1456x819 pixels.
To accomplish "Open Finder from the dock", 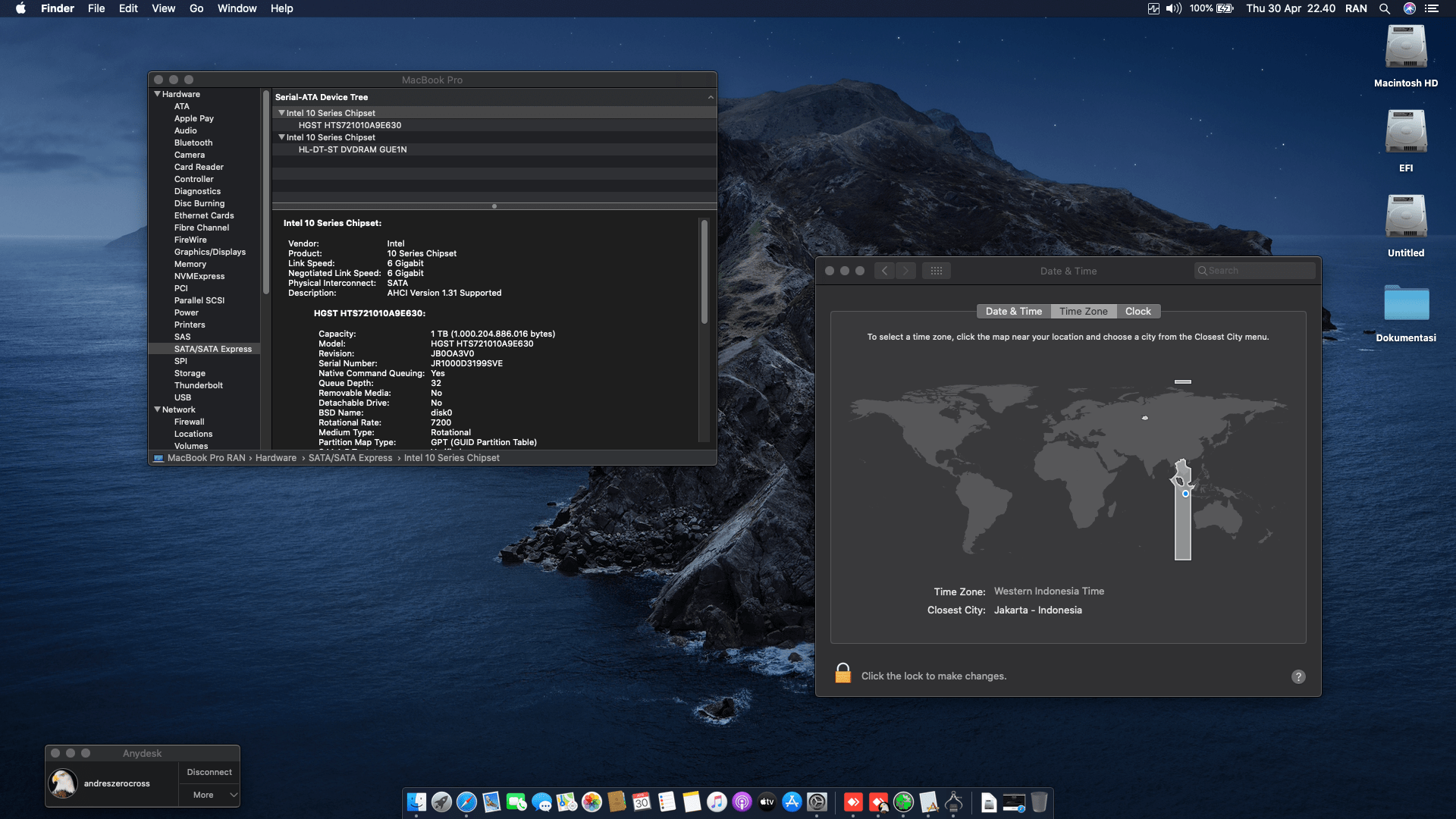I will coord(416,802).
